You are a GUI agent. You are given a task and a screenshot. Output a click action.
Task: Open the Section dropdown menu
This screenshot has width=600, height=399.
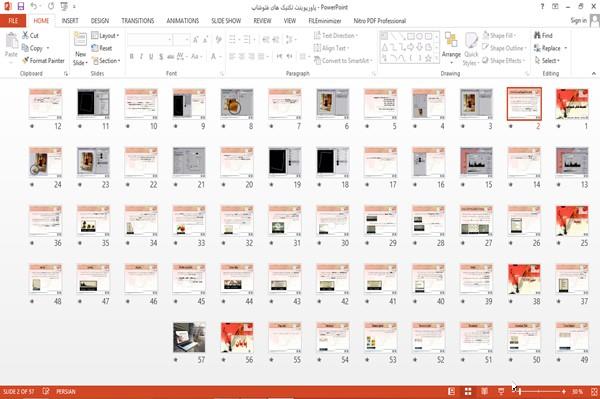click(106, 61)
